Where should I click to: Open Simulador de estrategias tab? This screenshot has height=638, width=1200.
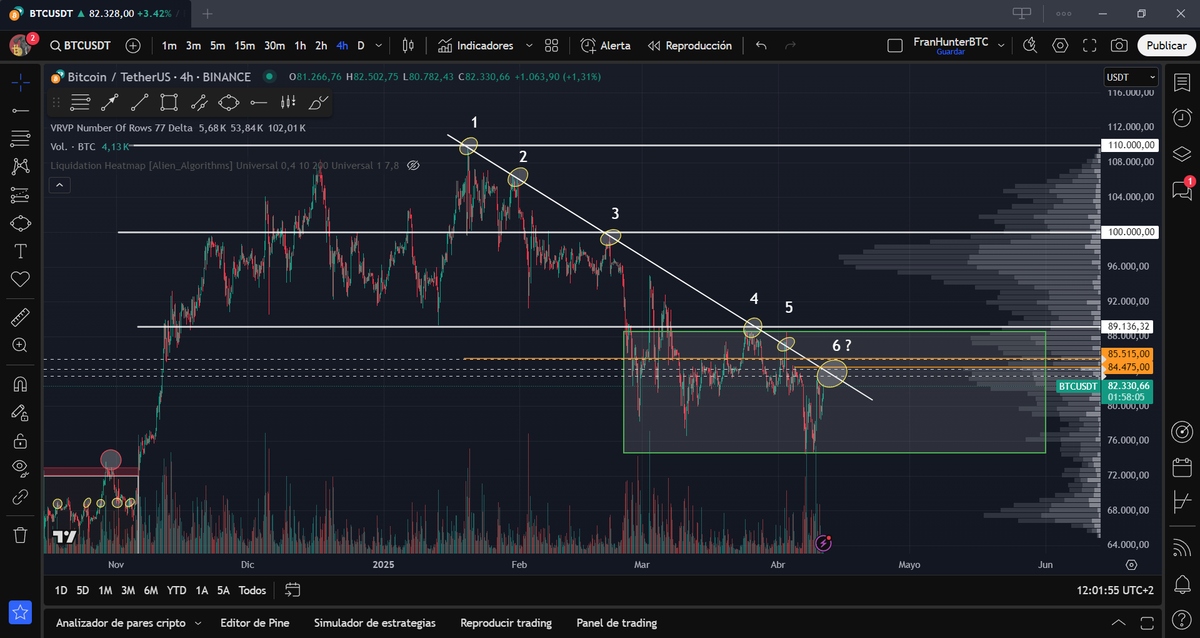tap(375, 623)
